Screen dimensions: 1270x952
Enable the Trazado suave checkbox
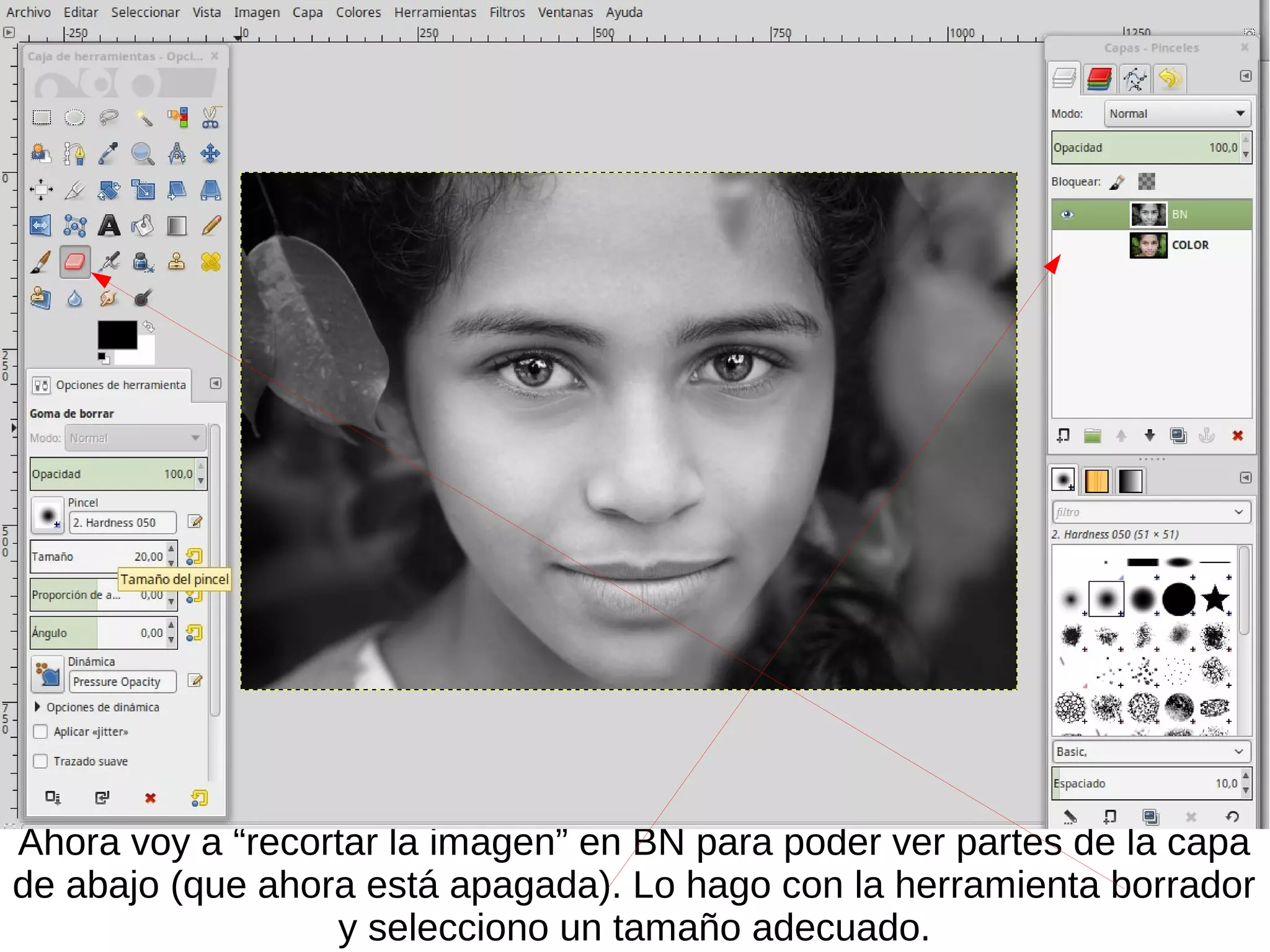[41, 761]
